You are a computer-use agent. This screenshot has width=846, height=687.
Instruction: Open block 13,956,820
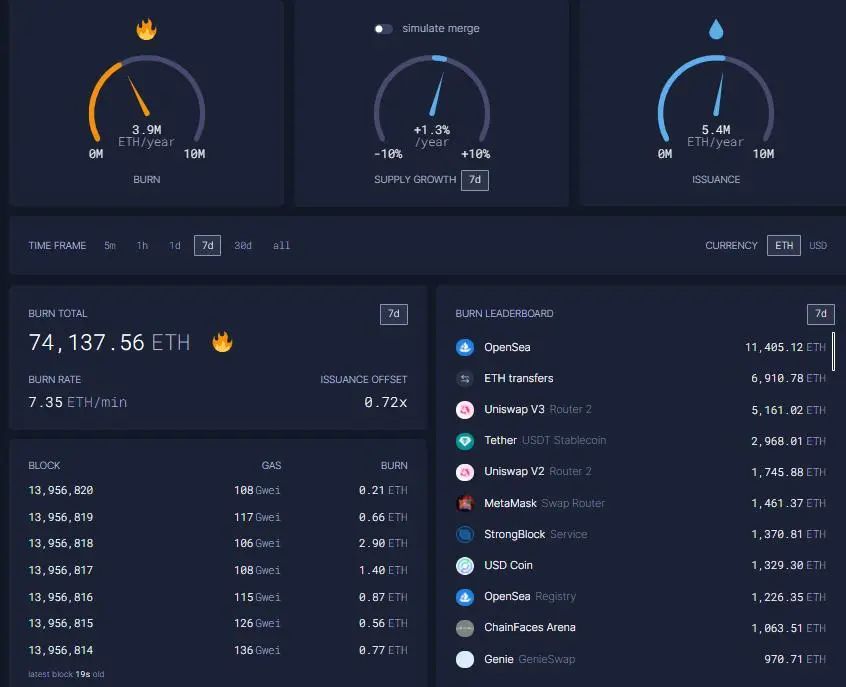coord(60,490)
